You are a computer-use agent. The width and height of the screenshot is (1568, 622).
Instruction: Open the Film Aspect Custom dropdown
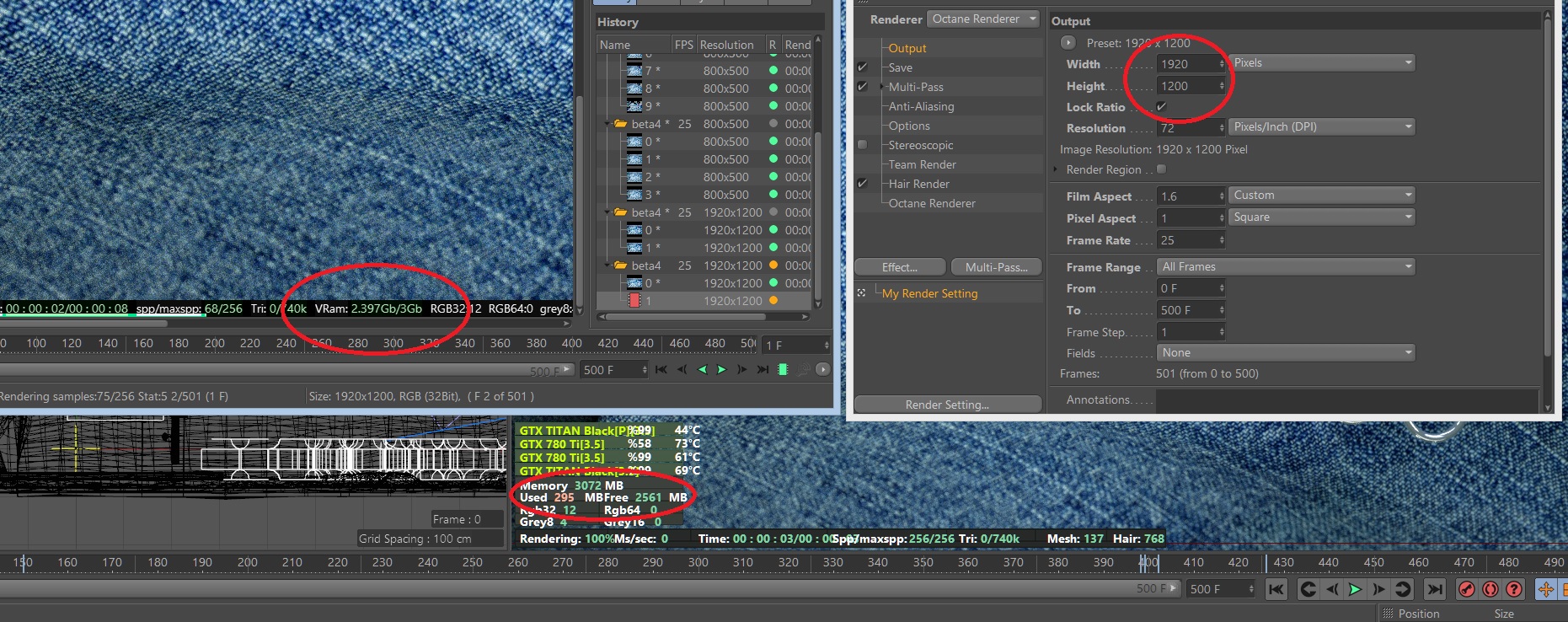pyautogui.click(x=1322, y=196)
